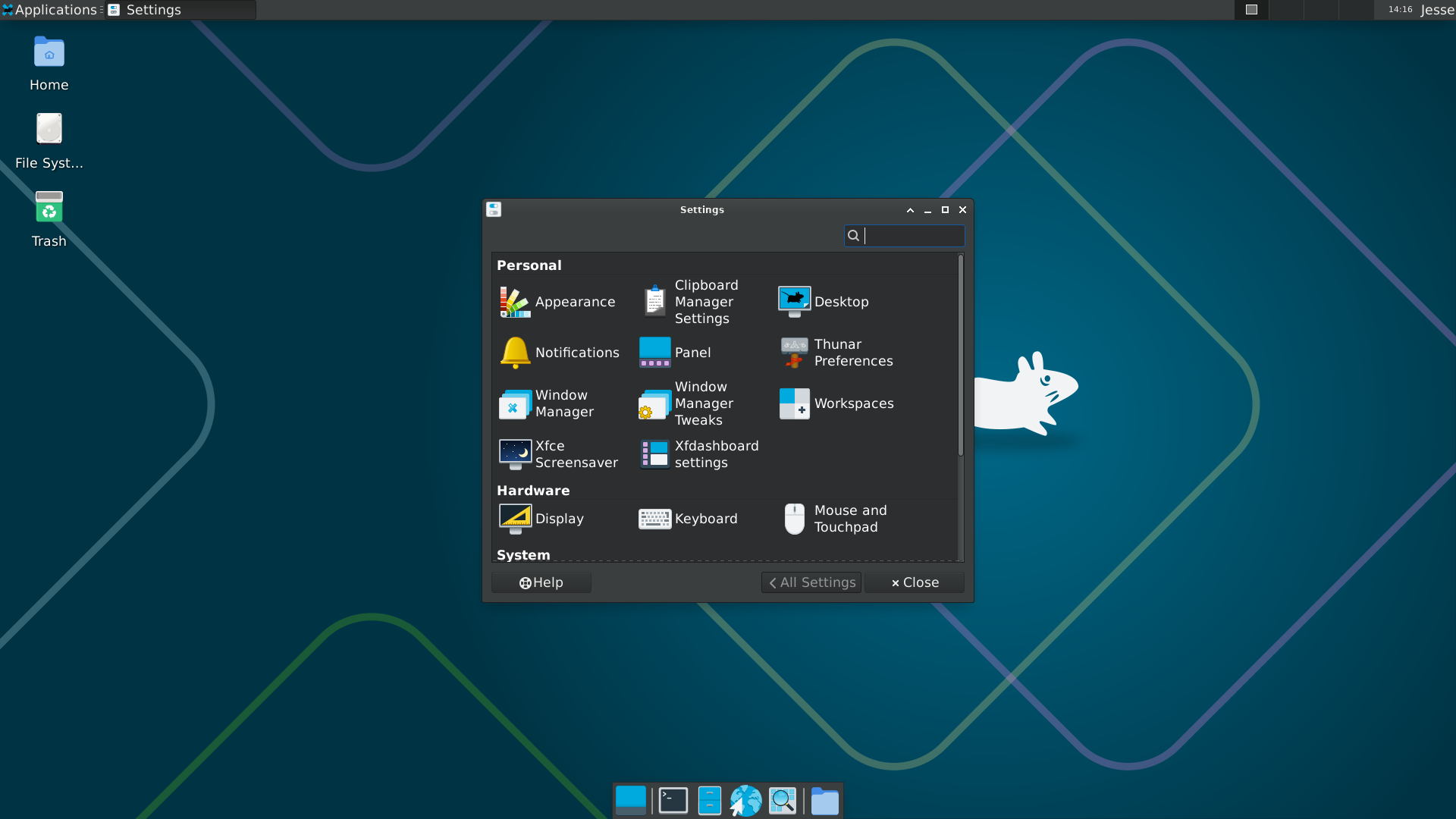1456x819 pixels.
Task: Open Mouse and Touchpad settings
Action: [x=834, y=519]
